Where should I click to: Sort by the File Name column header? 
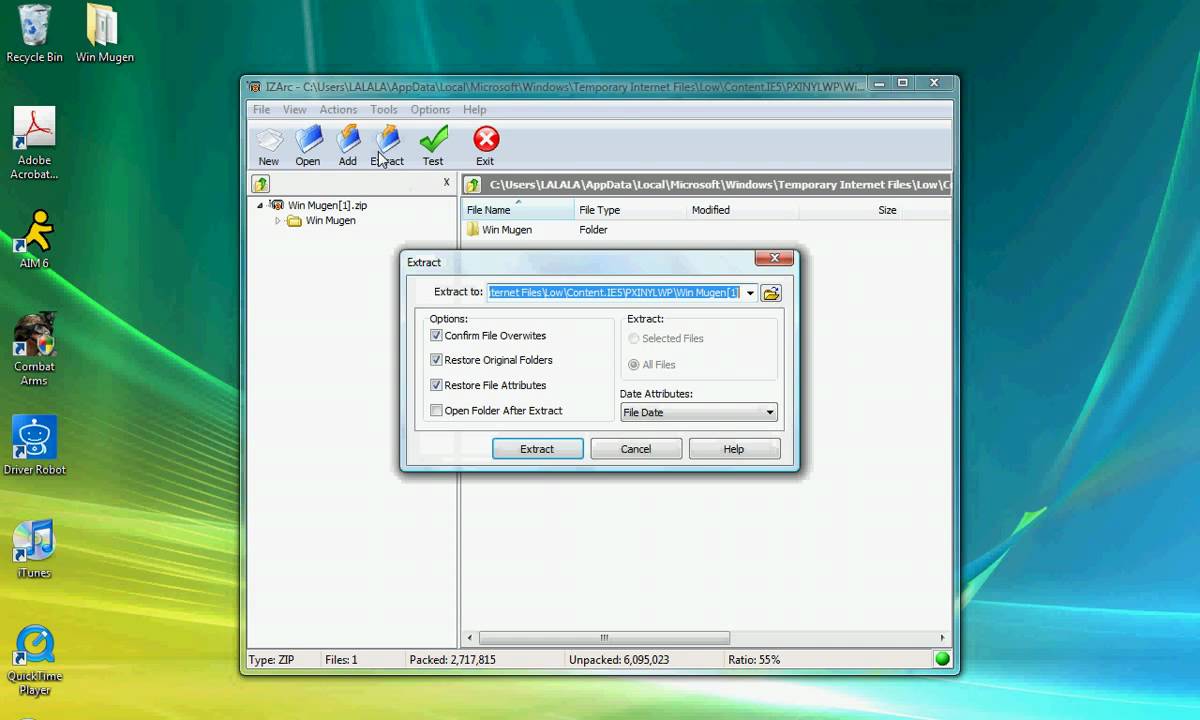[x=517, y=210]
